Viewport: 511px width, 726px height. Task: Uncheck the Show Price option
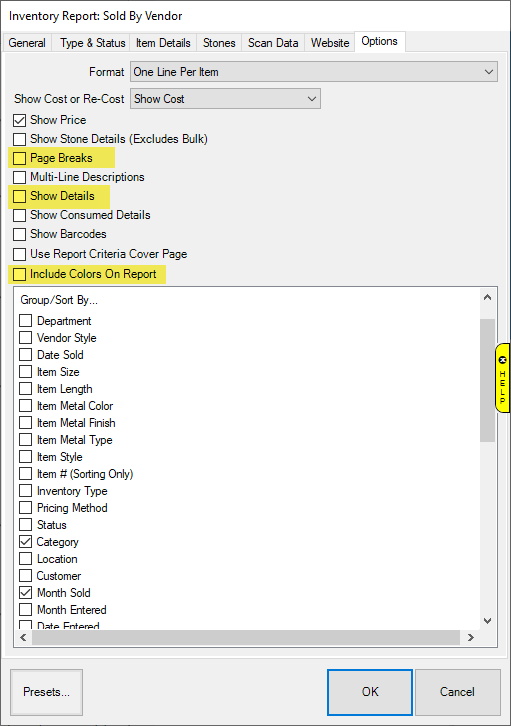pos(19,120)
